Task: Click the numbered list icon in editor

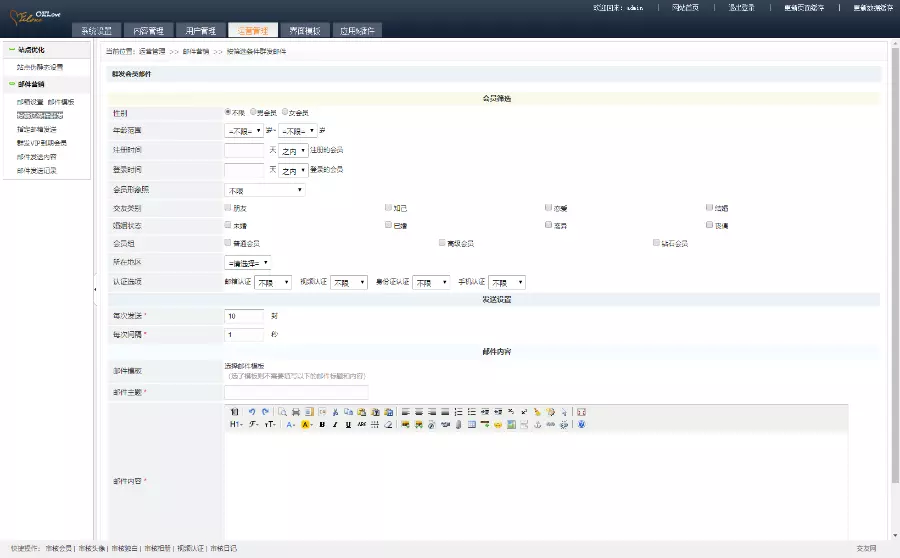Action: click(458, 412)
